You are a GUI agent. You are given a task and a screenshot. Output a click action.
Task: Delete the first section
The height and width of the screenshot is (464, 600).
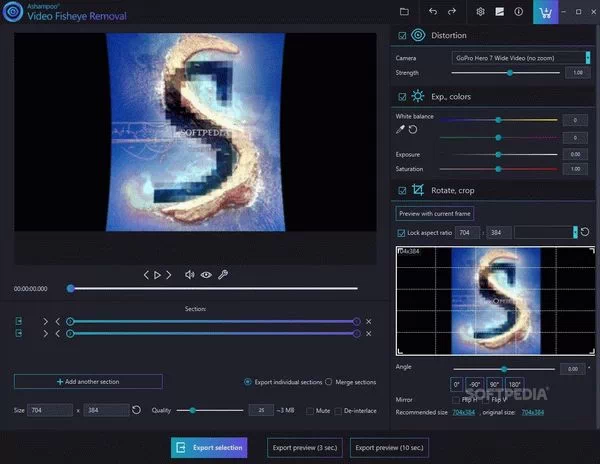coord(368,322)
